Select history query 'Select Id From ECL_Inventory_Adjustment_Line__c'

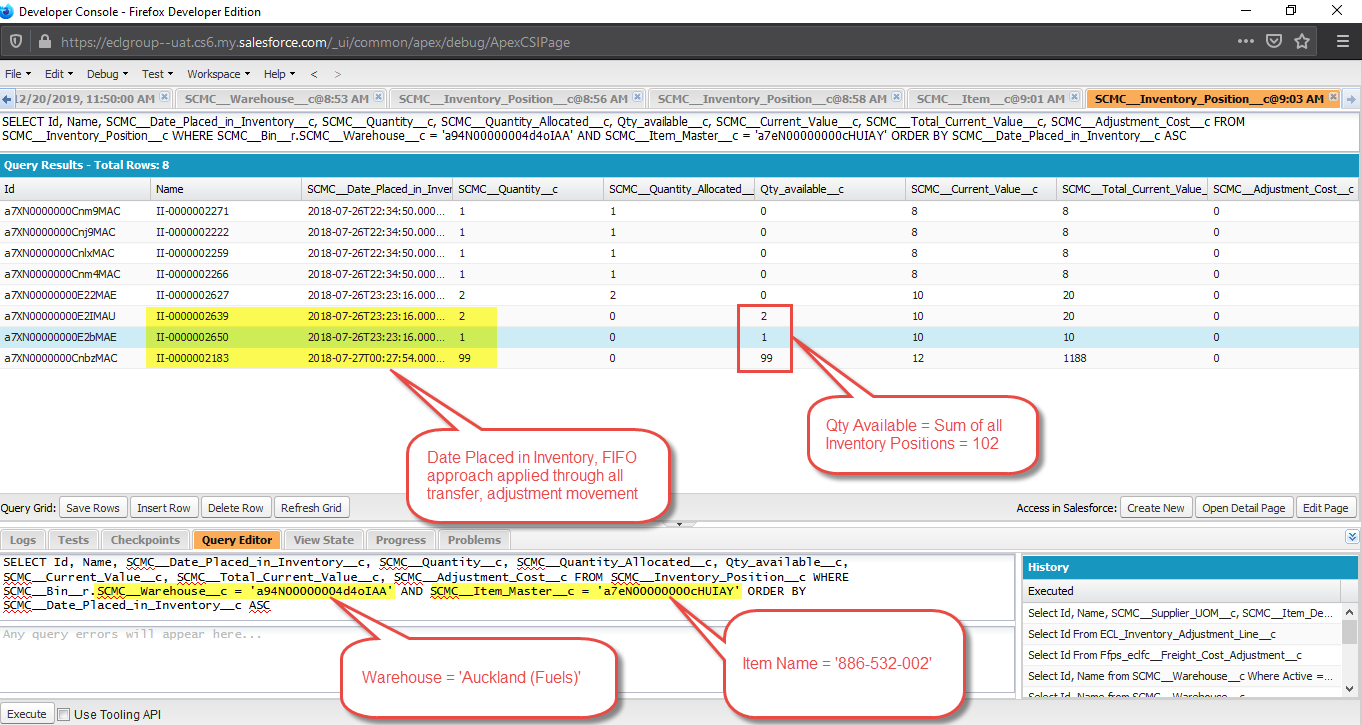pos(1182,634)
